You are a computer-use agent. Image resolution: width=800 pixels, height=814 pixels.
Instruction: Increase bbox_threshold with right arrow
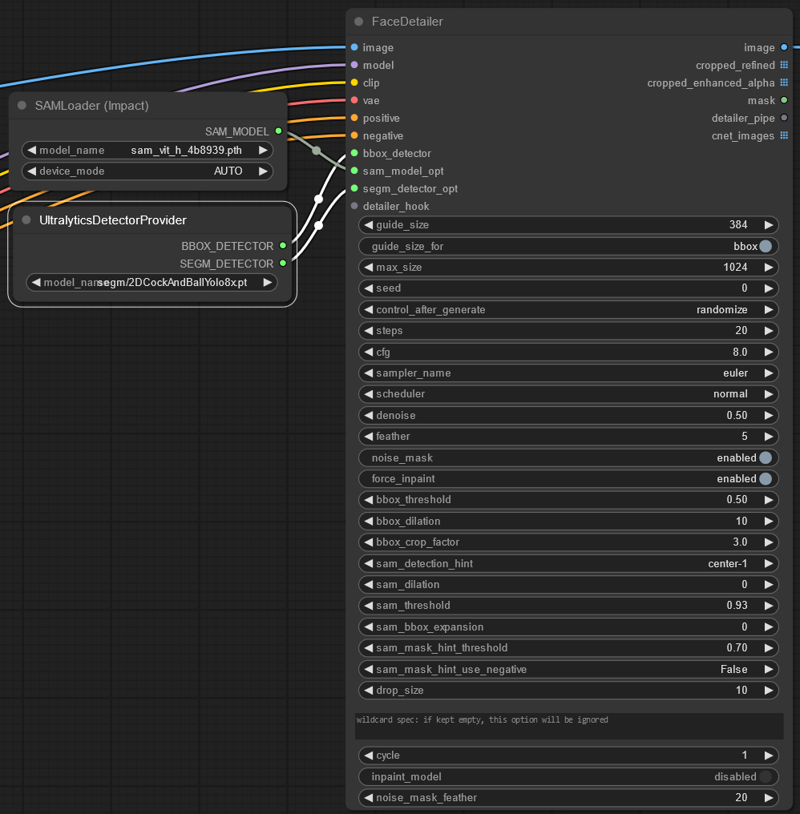click(x=768, y=500)
